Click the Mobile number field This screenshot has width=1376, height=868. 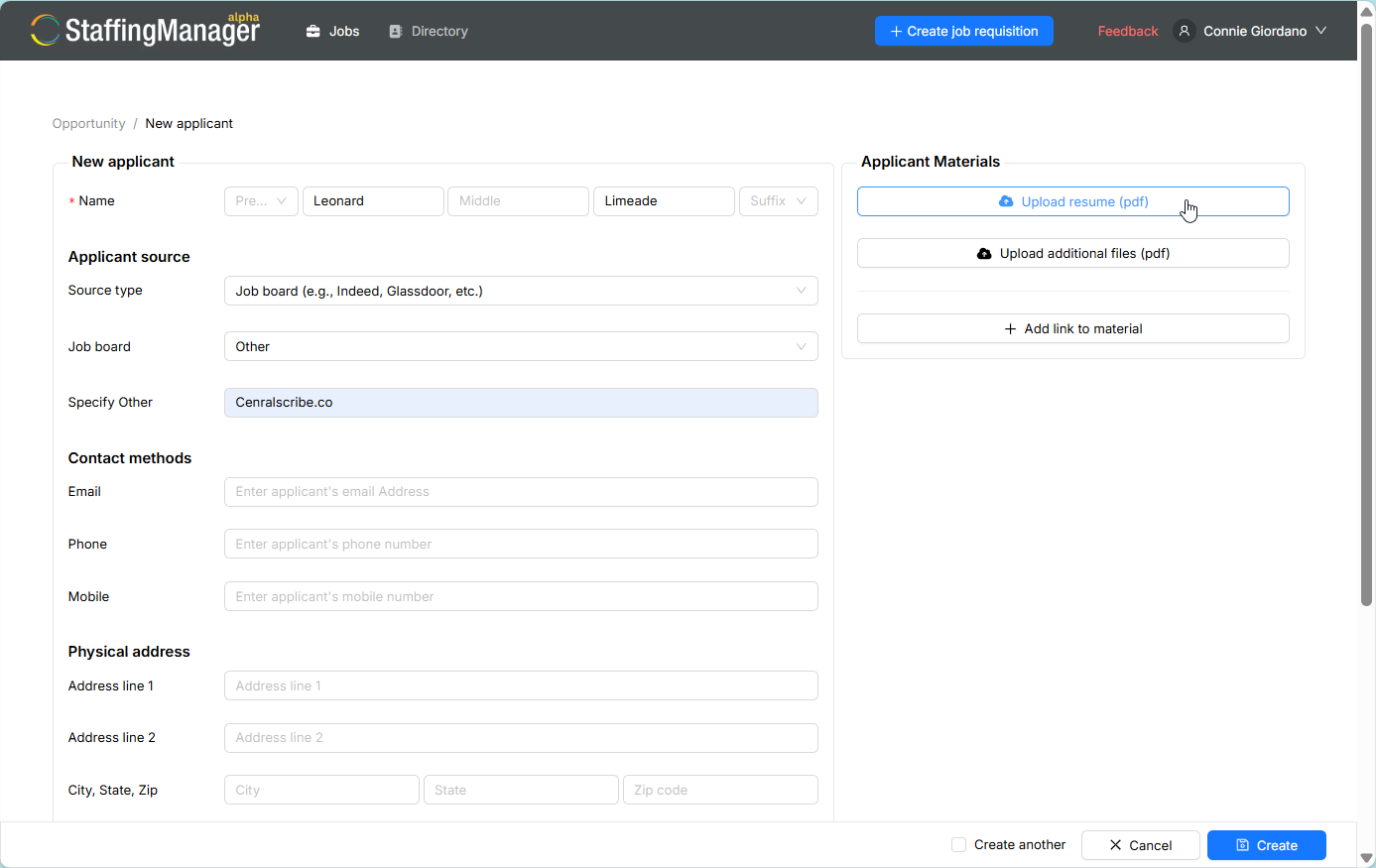pos(521,596)
